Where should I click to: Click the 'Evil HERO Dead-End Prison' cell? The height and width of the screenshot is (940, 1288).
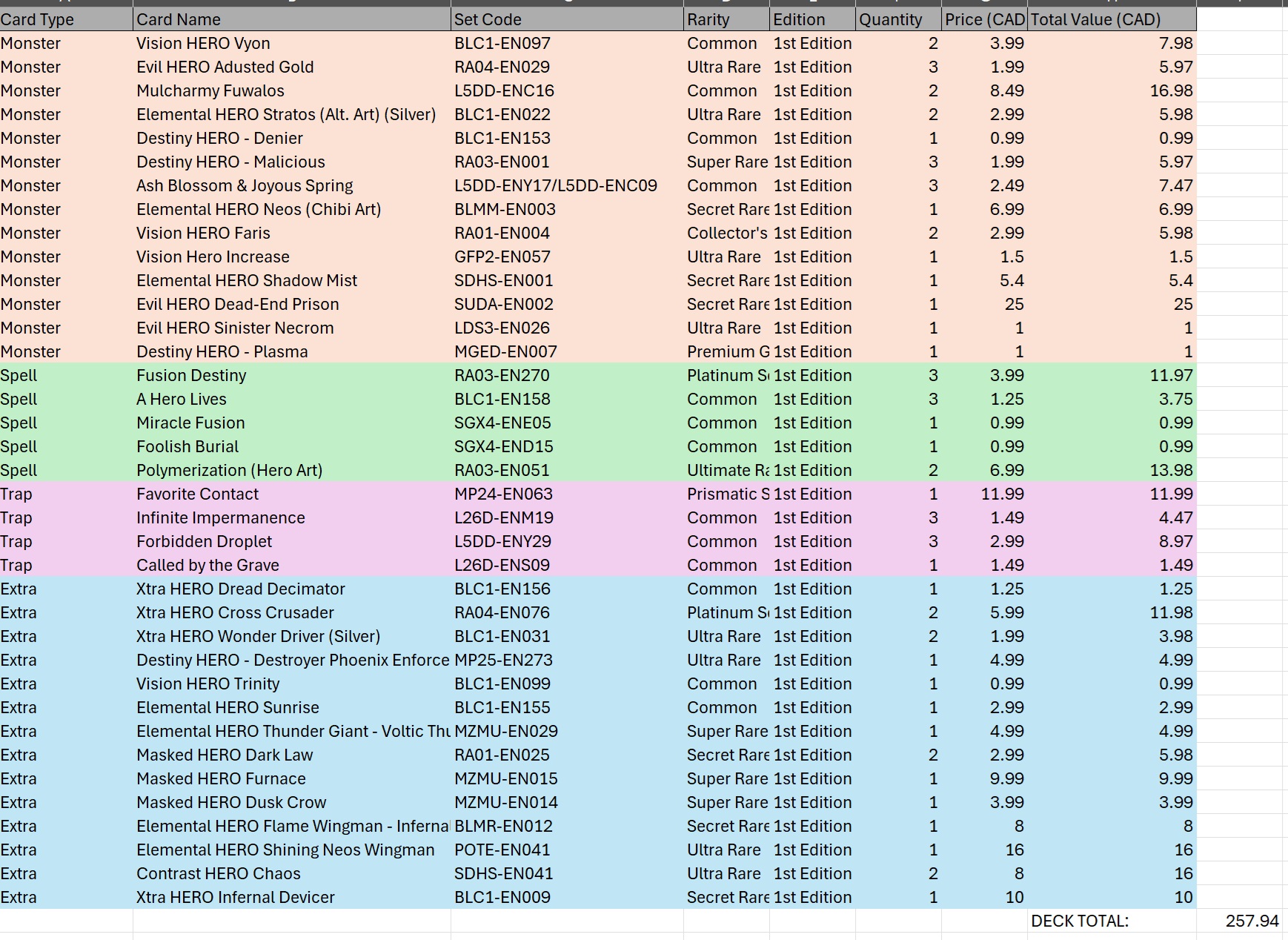click(292, 304)
